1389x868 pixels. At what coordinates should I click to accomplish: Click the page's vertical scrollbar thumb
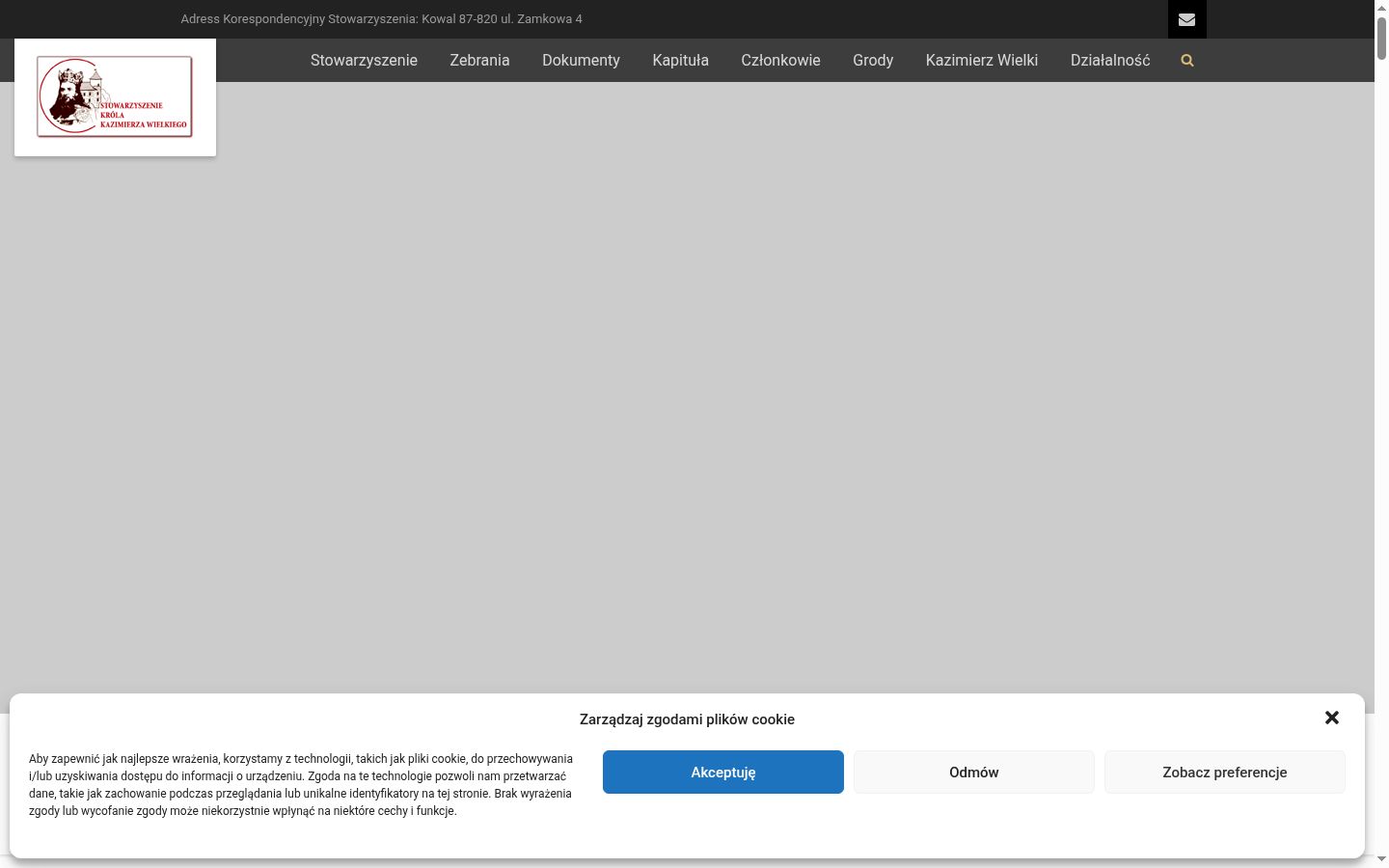pyautogui.click(x=1381, y=39)
